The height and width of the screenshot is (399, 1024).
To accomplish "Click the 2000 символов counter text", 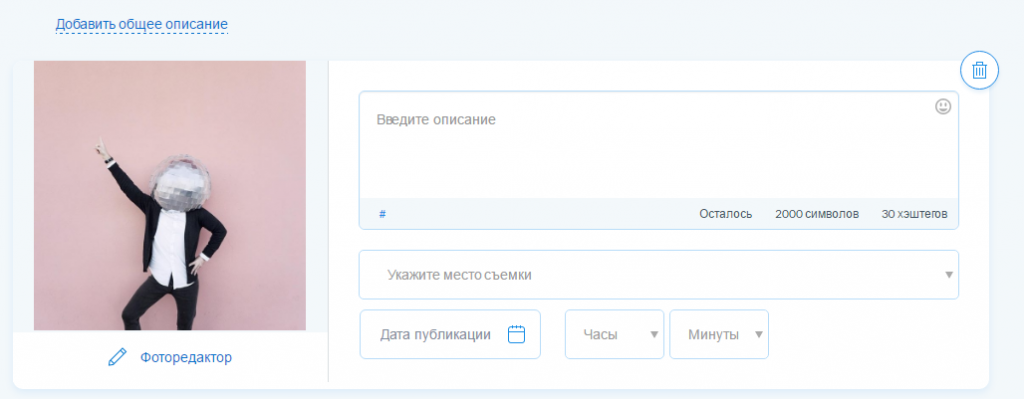I will 817,214.
